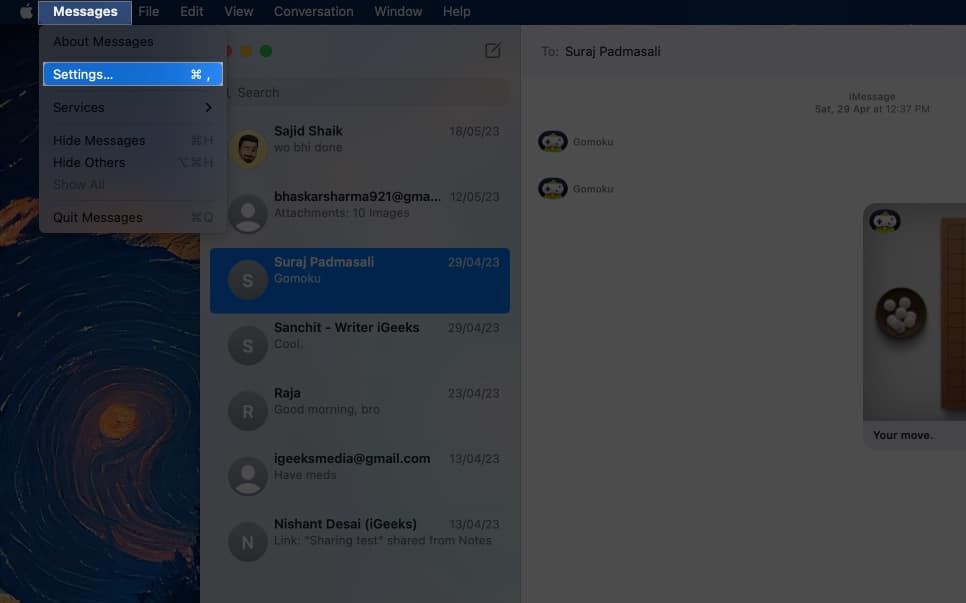The image size is (966, 603).
Task: Open the Messages menu
Action: tap(85, 12)
